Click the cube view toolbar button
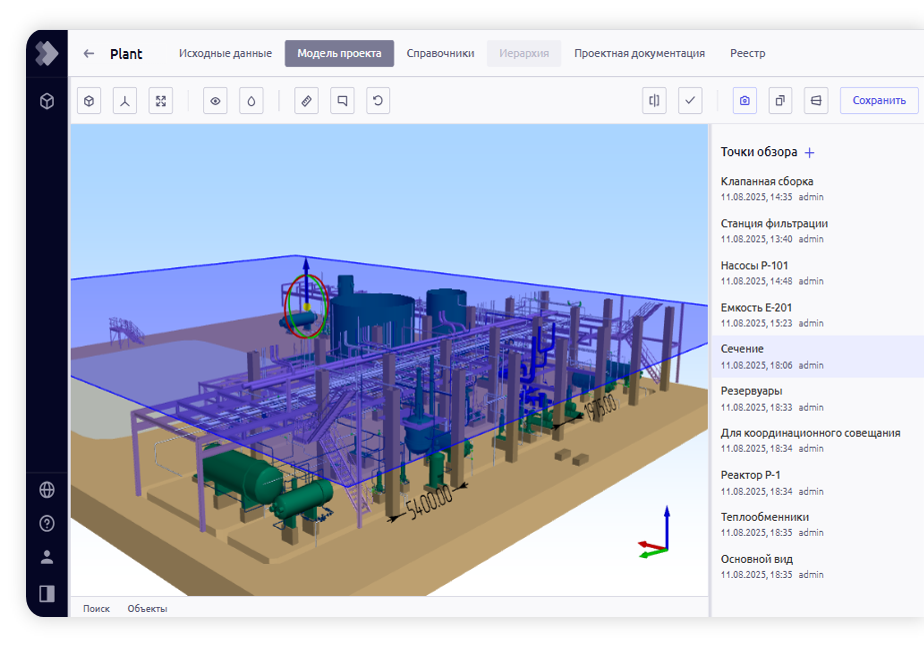Image resolution: width=924 pixels, height=646 pixels. 89,101
